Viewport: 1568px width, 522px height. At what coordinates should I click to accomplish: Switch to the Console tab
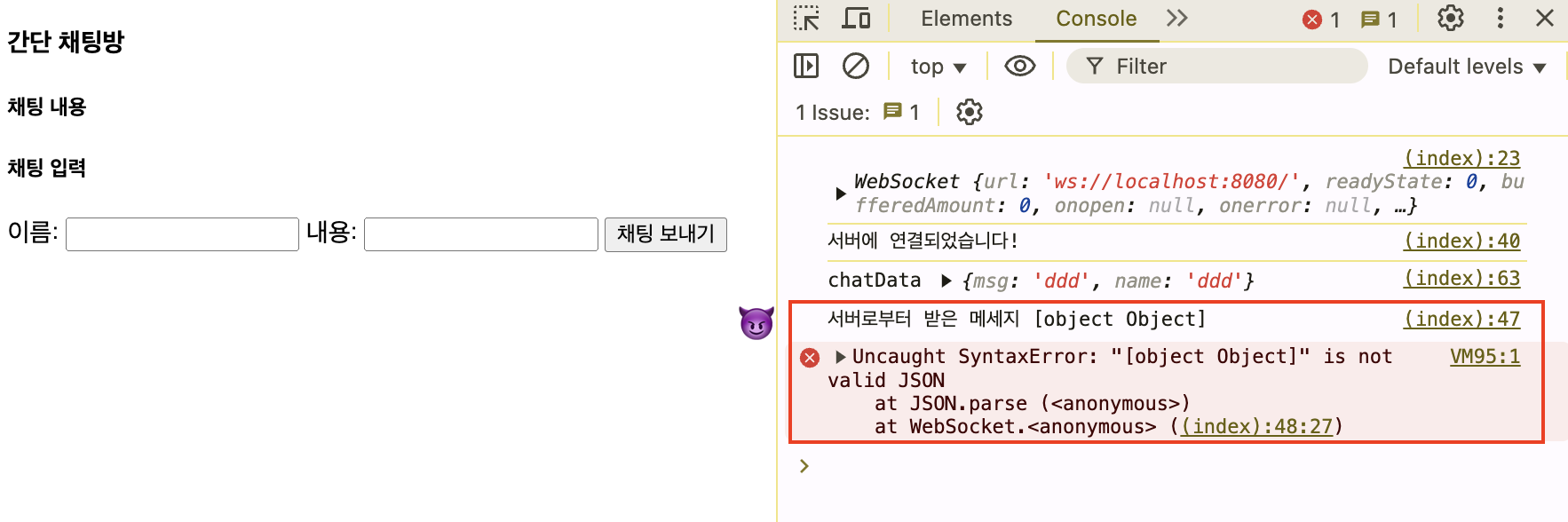click(1096, 19)
